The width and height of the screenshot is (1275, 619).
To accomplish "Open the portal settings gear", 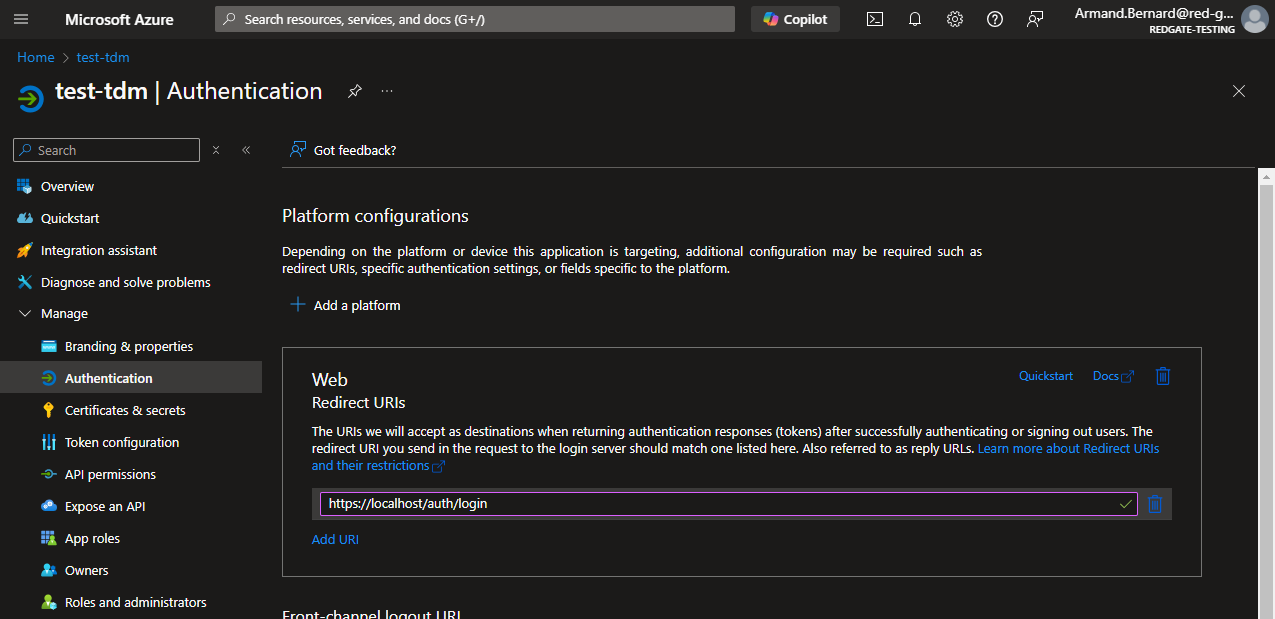I will (x=955, y=19).
